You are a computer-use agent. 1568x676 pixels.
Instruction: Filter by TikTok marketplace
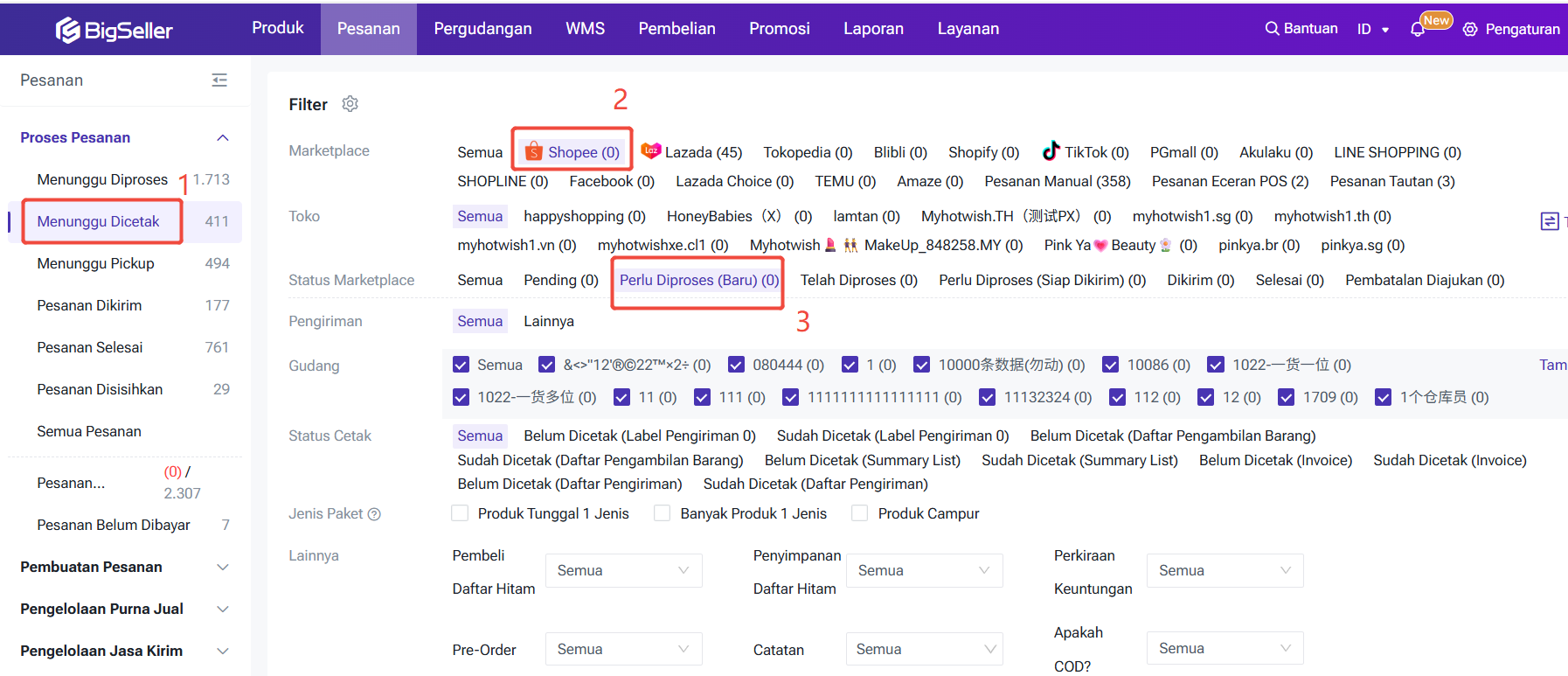(x=1086, y=152)
